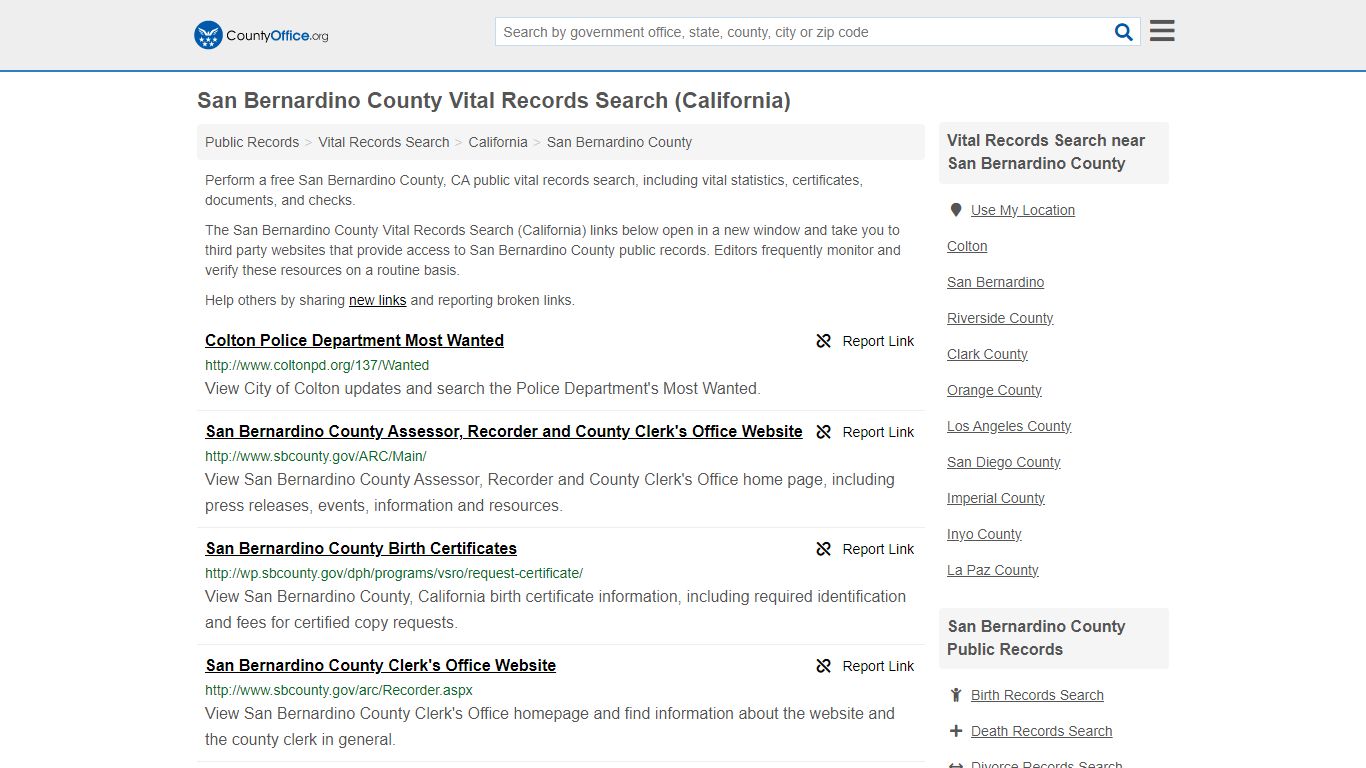This screenshot has height=768, width=1366.
Task: Open San Bernardino County Assessor, Recorder Website
Action: click(x=504, y=431)
